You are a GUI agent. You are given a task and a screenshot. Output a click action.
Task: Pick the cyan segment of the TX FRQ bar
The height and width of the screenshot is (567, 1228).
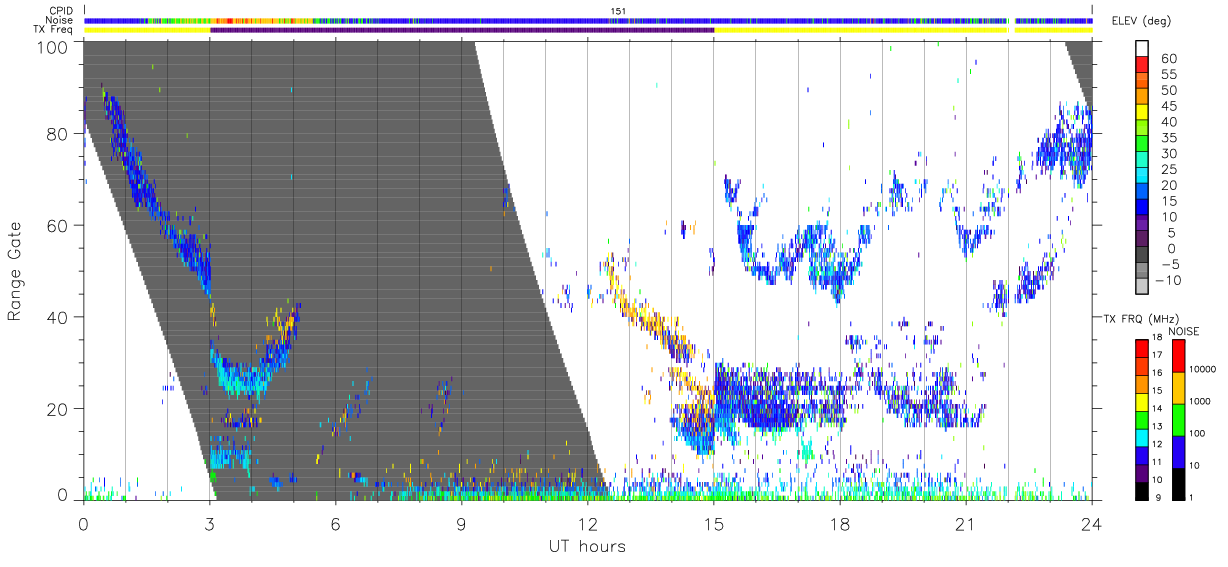click(1142, 436)
